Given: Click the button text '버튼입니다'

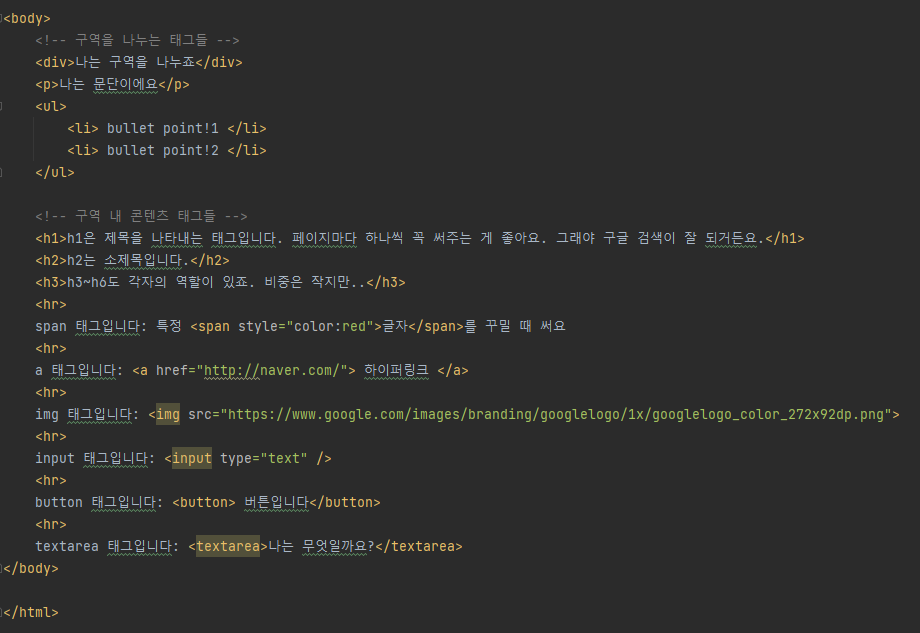Looking at the screenshot, I should [x=276, y=503].
